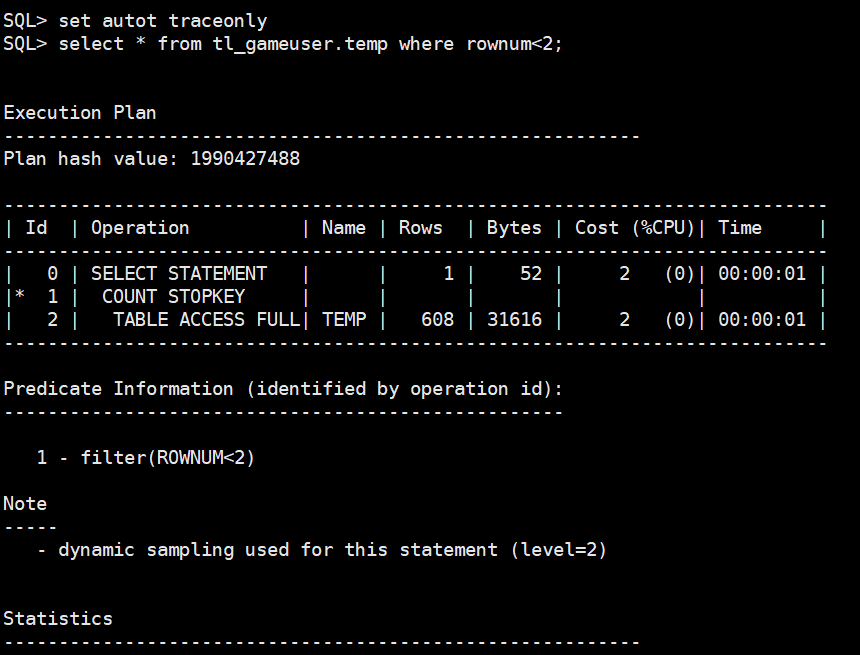Screen dimensions: 860x655
Task: Click the 'Bytes' column header
Action: tap(513, 227)
